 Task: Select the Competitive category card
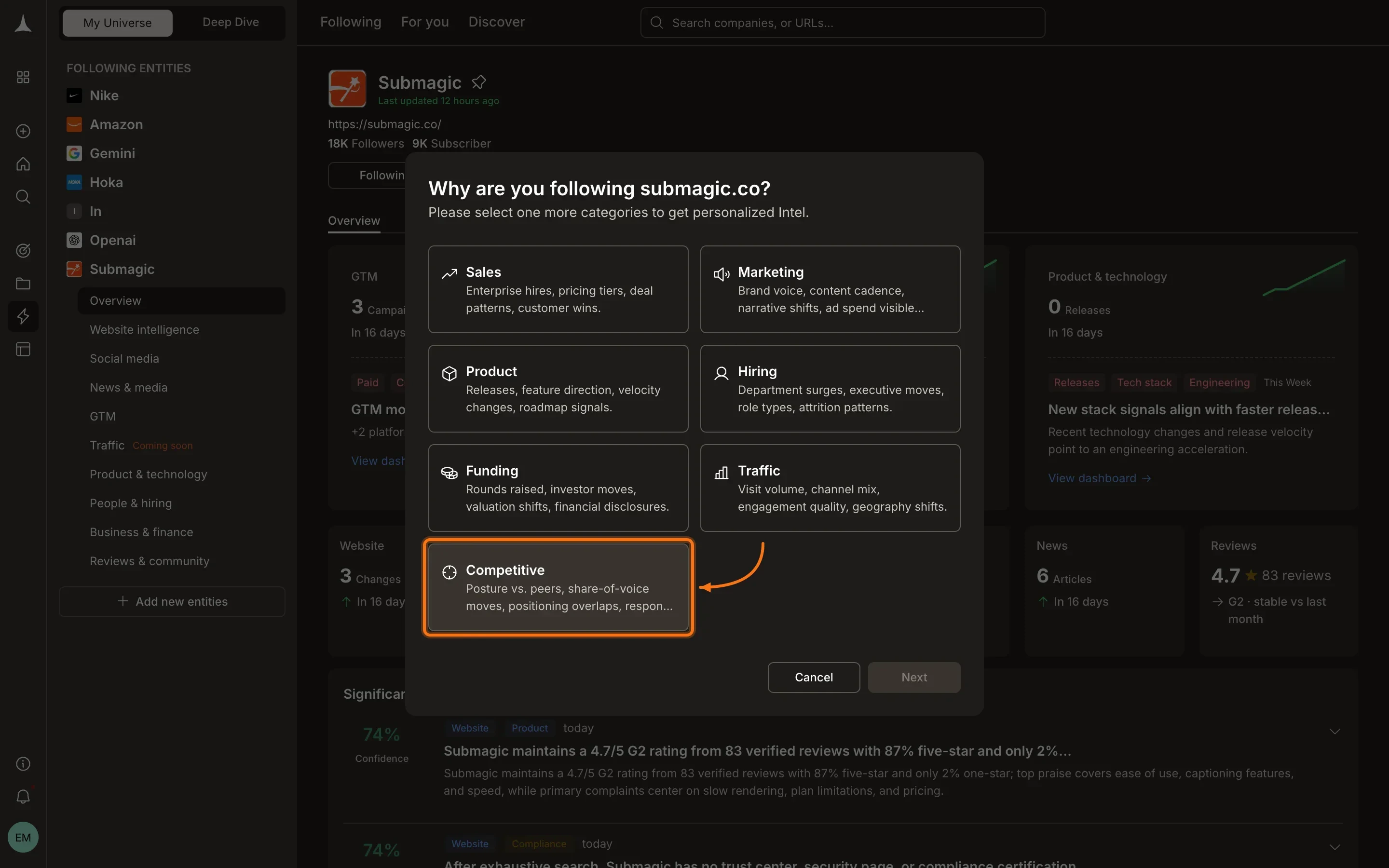(558, 587)
